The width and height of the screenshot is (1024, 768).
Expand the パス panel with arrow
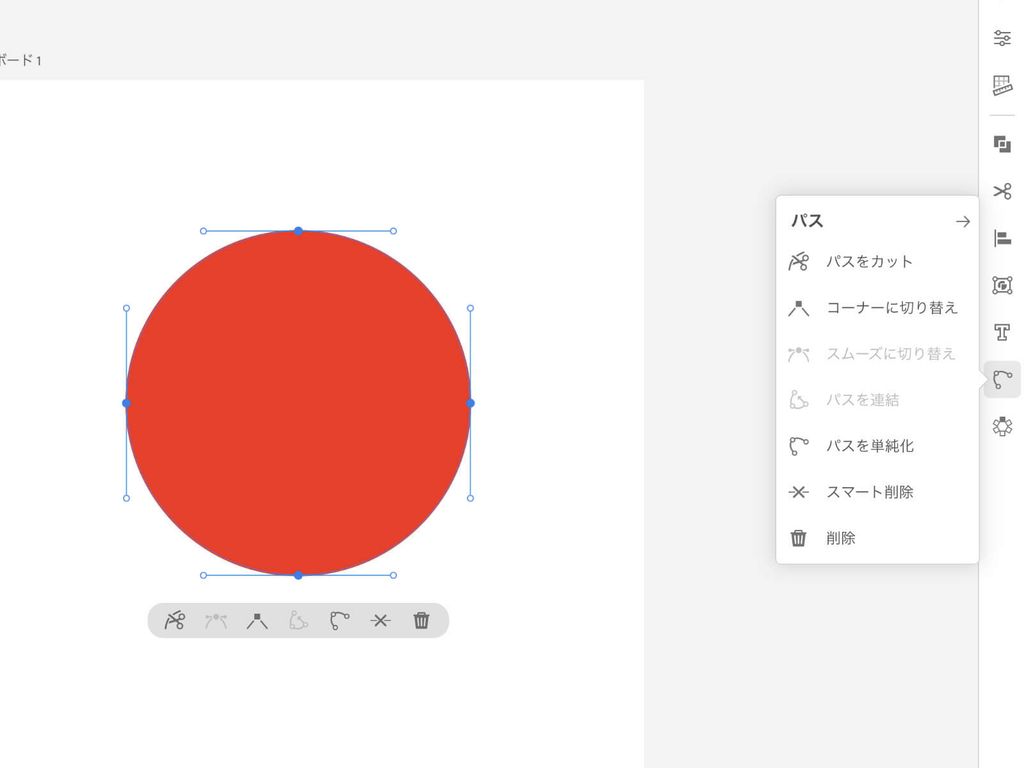tap(963, 221)
